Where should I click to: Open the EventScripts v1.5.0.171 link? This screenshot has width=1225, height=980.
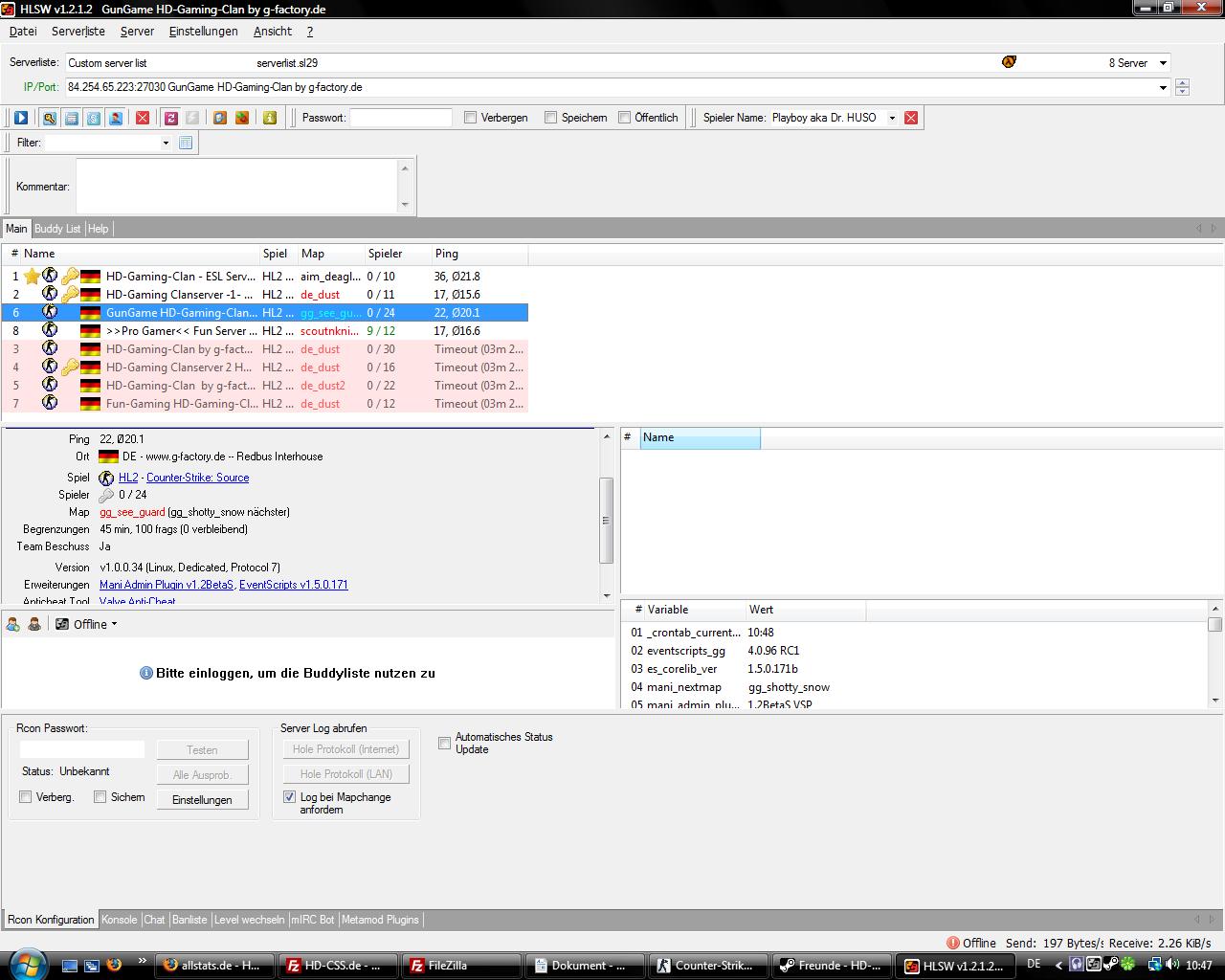point(294,585)
